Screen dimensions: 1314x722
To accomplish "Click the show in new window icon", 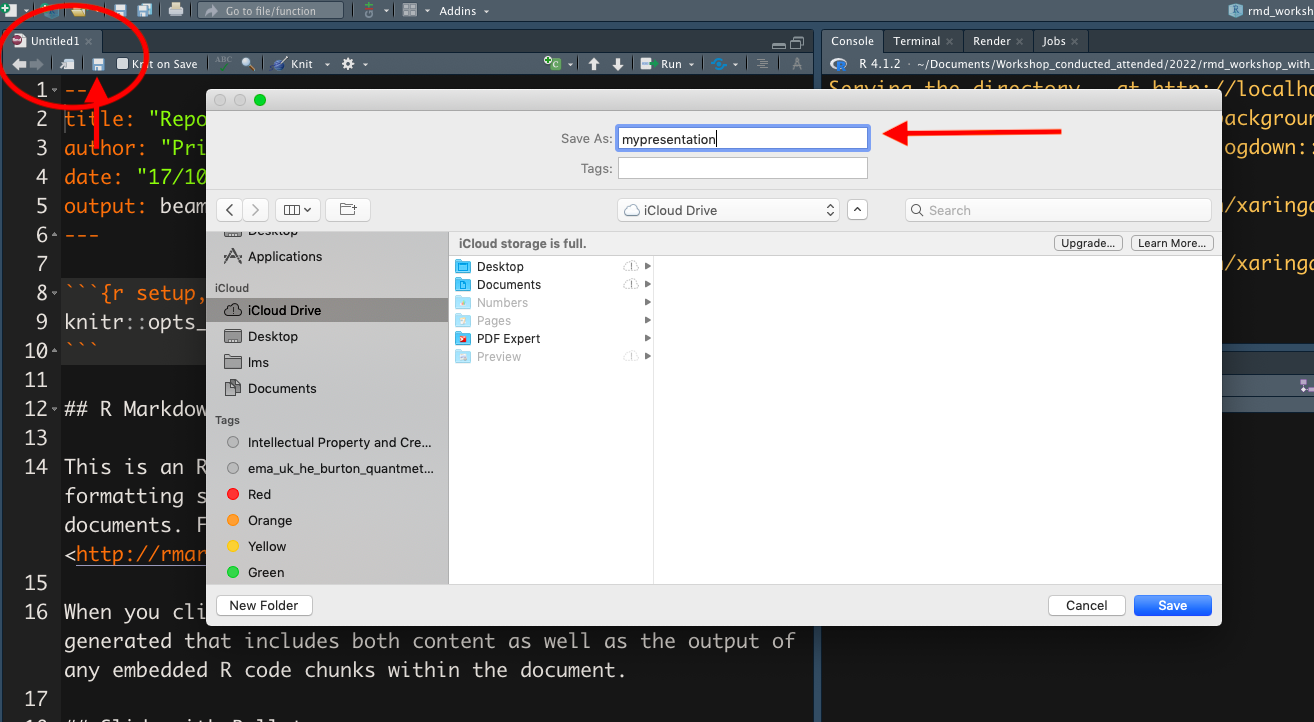I will [67, 64].
